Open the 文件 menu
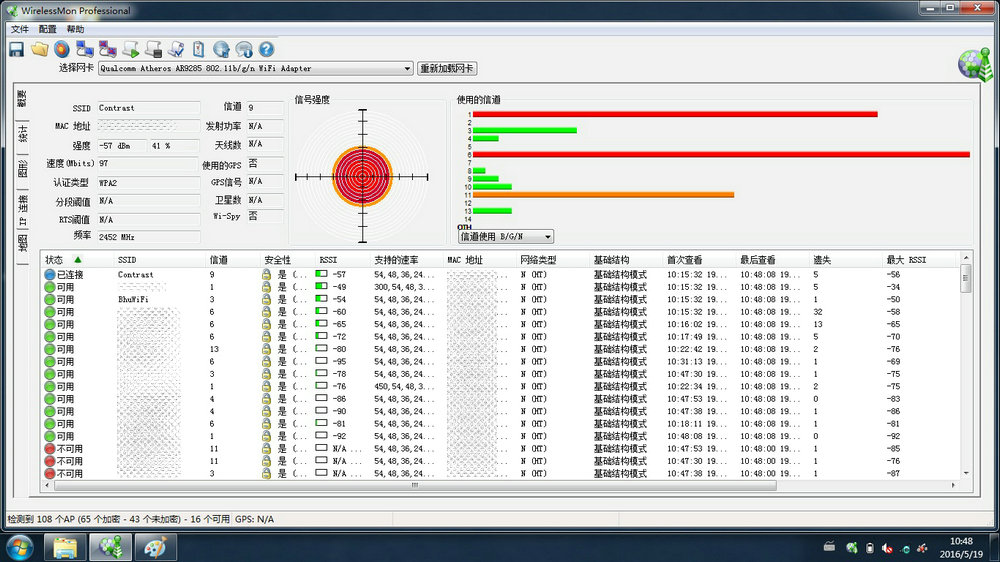1000x562 pixels. point(20,29)
